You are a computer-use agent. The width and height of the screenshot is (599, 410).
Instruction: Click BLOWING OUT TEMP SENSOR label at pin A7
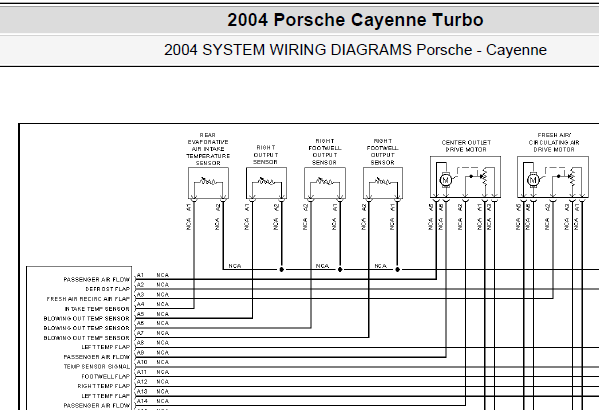[87, 338]
